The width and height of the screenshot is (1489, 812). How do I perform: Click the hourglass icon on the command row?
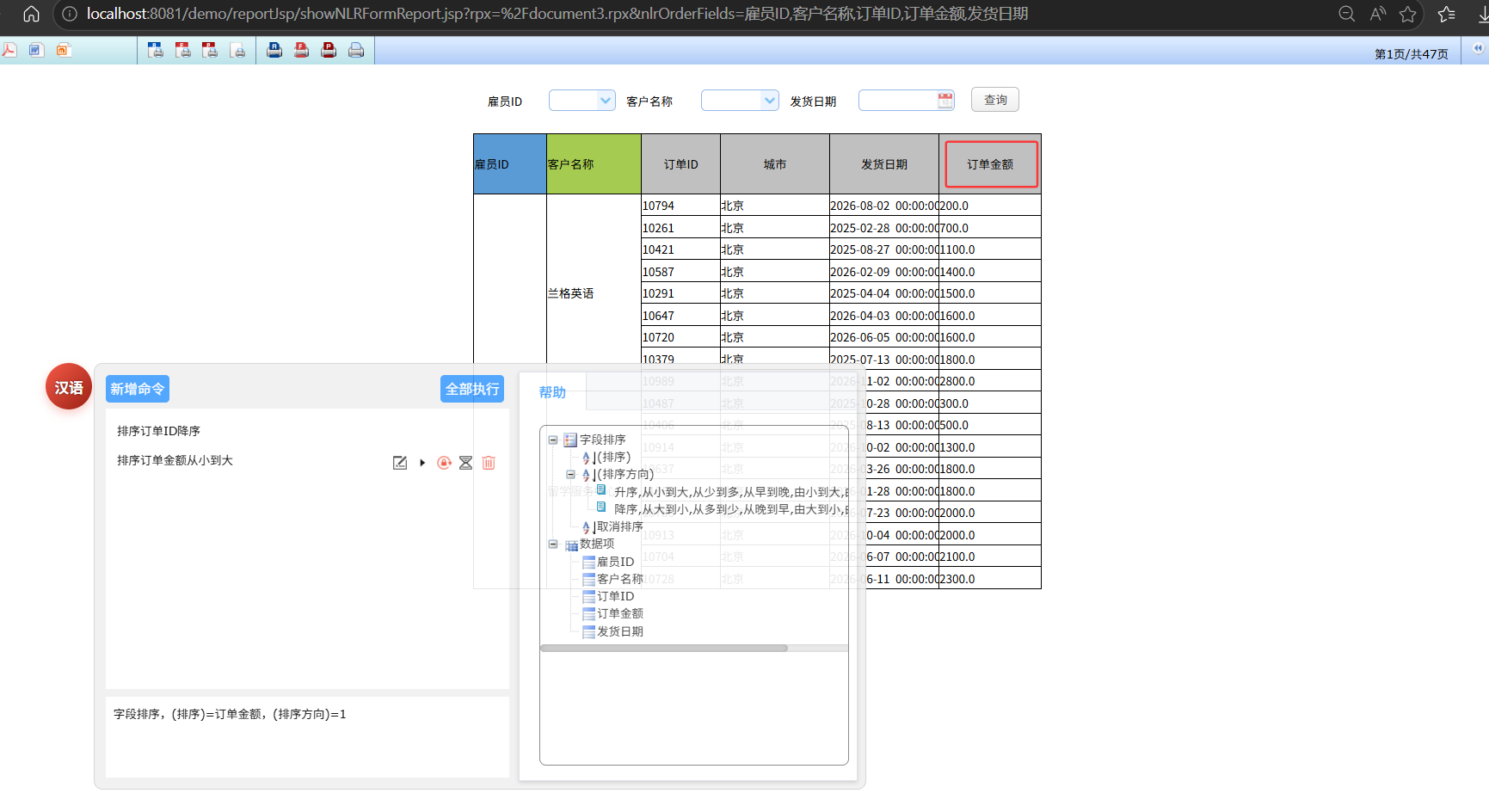(x=465, y=463)
